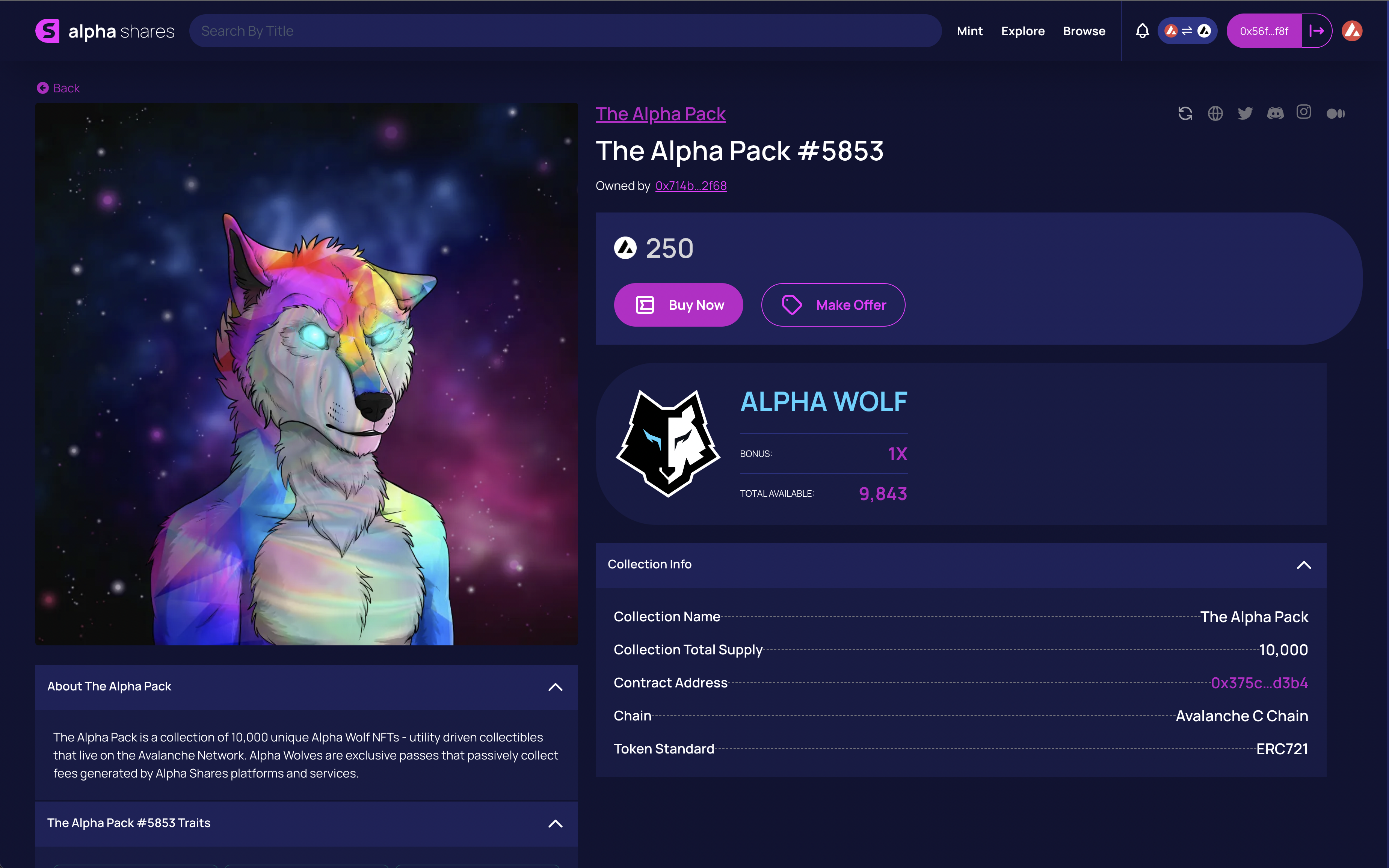Go to the Explore page

(x=1023, y=31)
